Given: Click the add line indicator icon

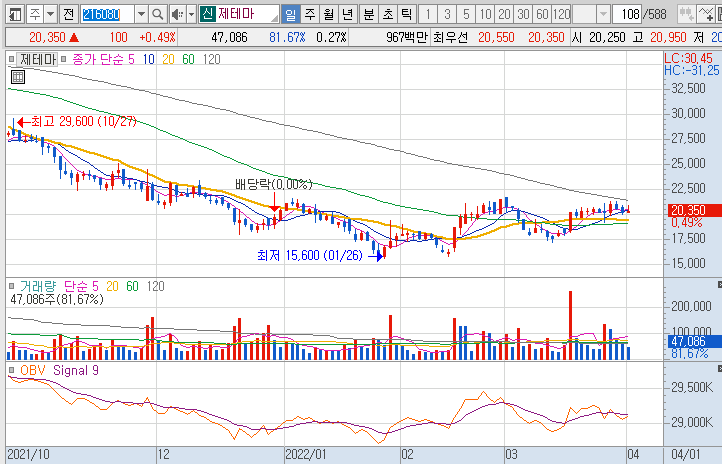Looking at the screenshot, I should pos(705,15).
